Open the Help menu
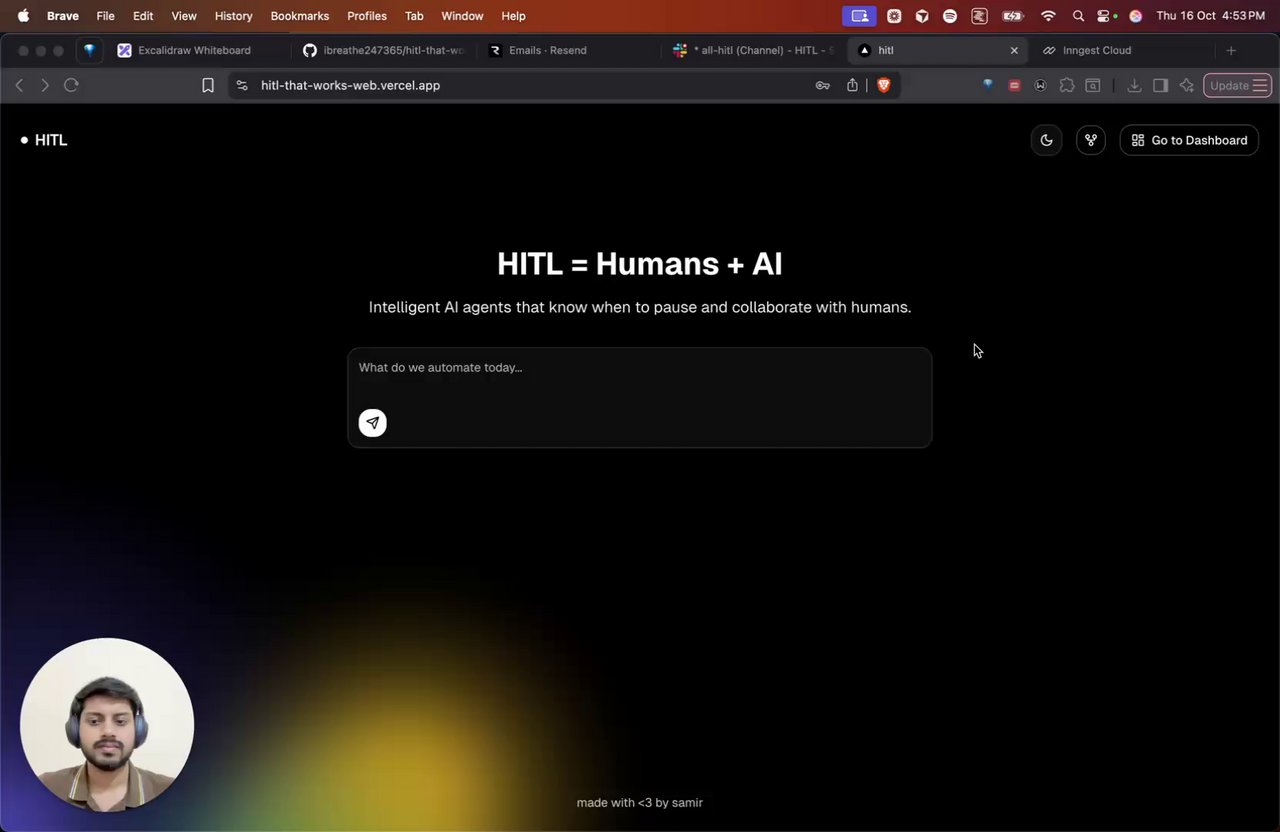This screenshot has height=832, width=1280. click(x=513, y=16)
